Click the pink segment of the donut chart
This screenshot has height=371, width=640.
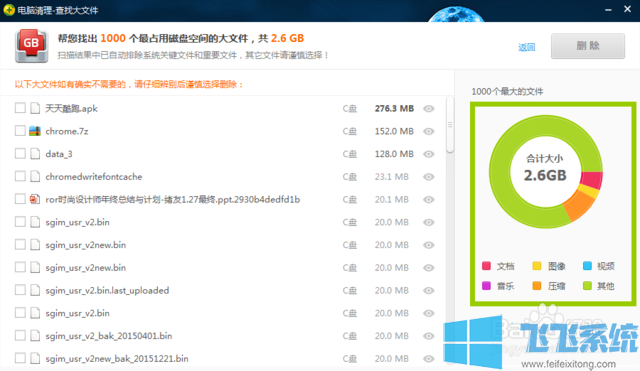pos(592,180)
